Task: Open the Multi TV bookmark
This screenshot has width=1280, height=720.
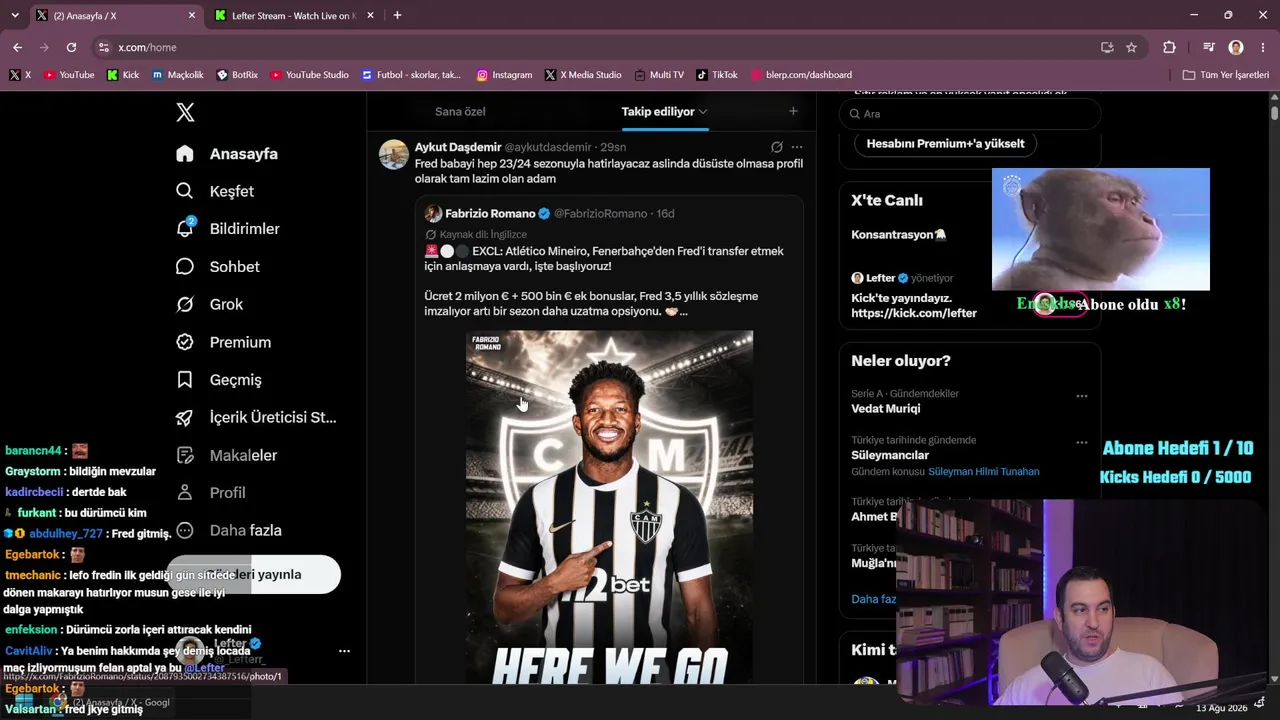Action: [x=659, y=75]
